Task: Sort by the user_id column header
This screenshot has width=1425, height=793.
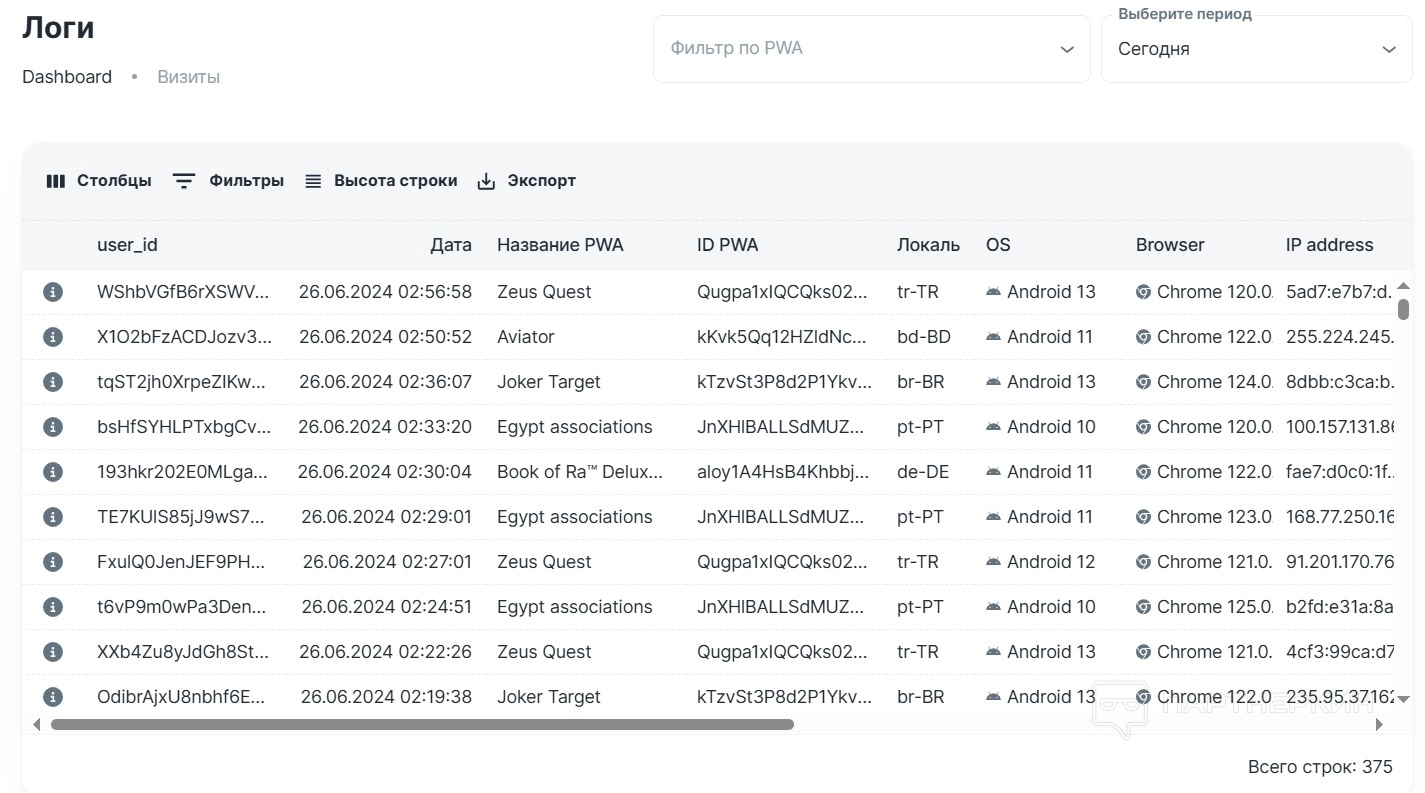Action: tap(127, 245)
